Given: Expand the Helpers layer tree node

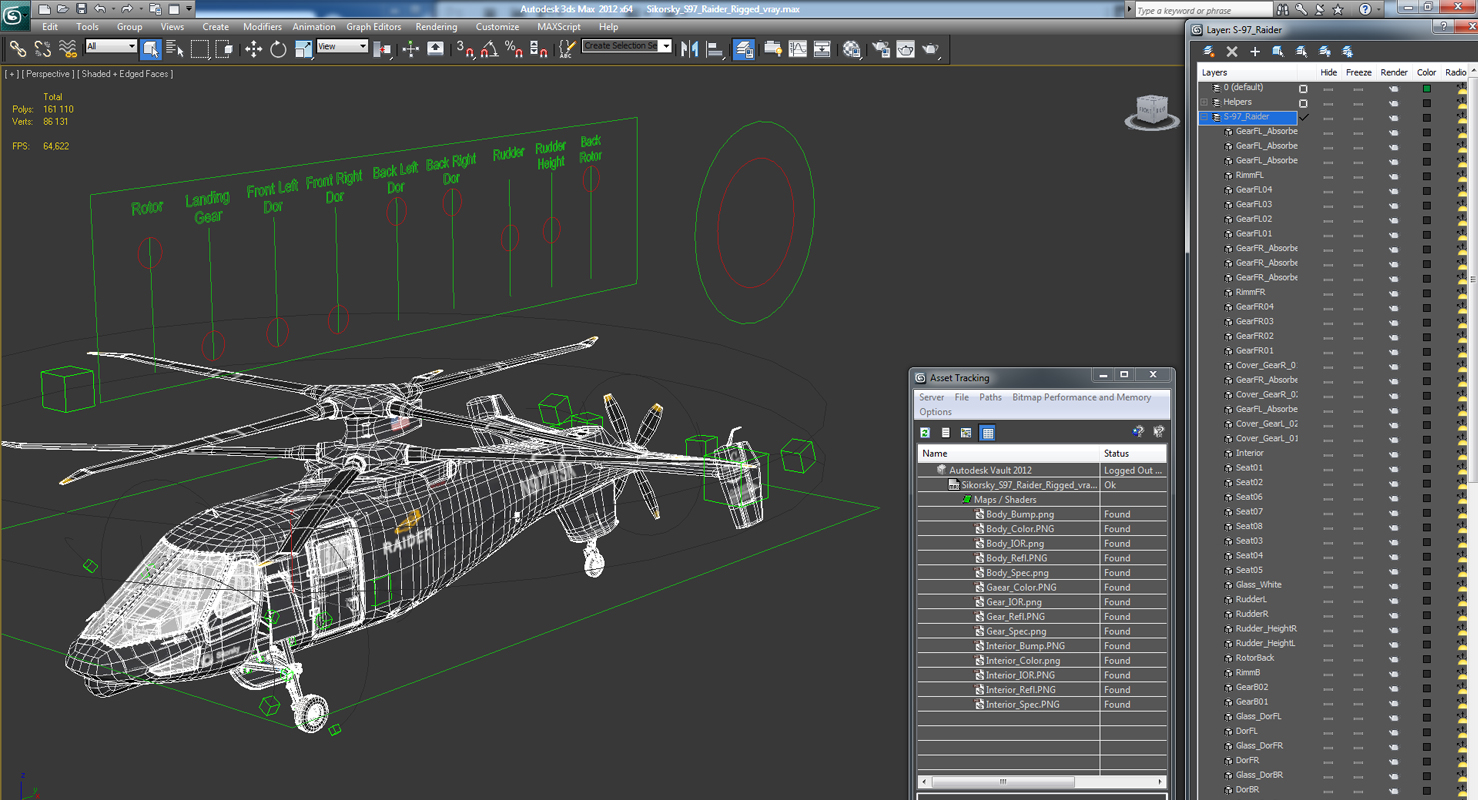Looking at the screenshot, I should point(1204,102).
